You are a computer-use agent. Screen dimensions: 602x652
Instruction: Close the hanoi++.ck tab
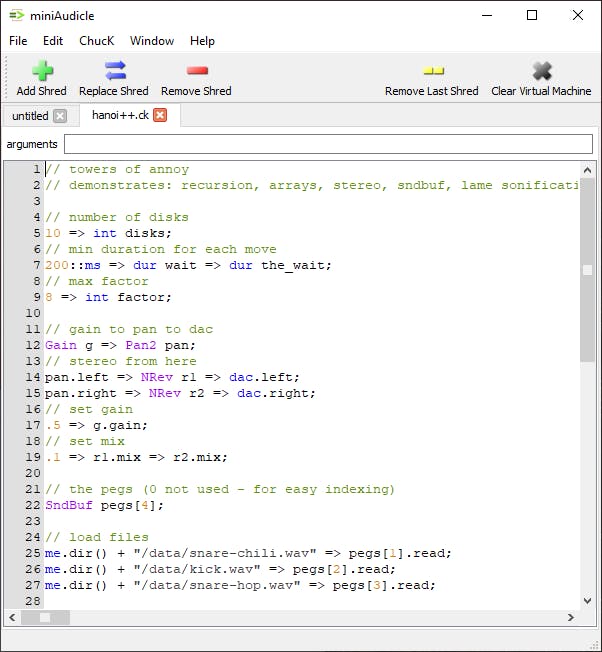click(160, 115)
